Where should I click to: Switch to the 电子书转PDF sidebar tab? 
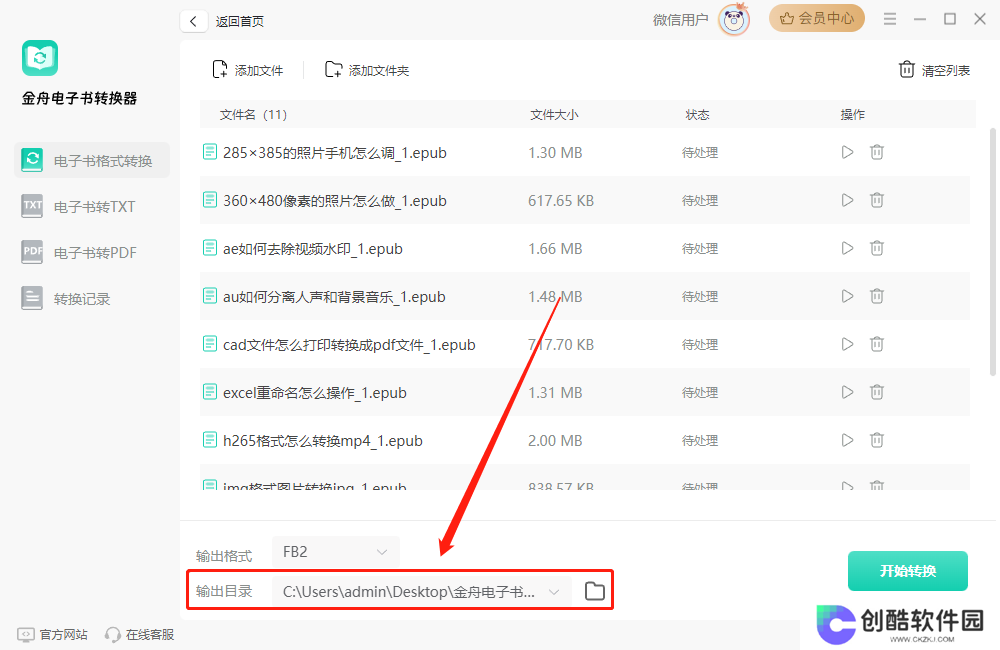(92, 252)
